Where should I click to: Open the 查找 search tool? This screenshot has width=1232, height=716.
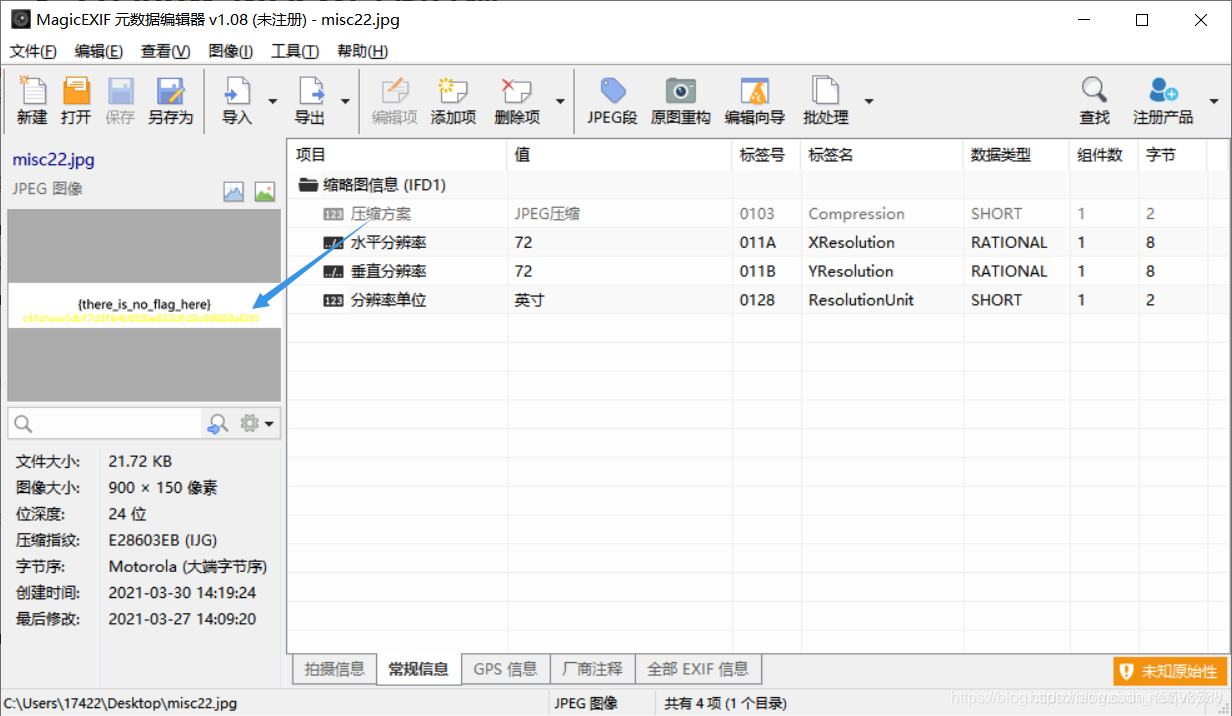tap(1094, 99)
